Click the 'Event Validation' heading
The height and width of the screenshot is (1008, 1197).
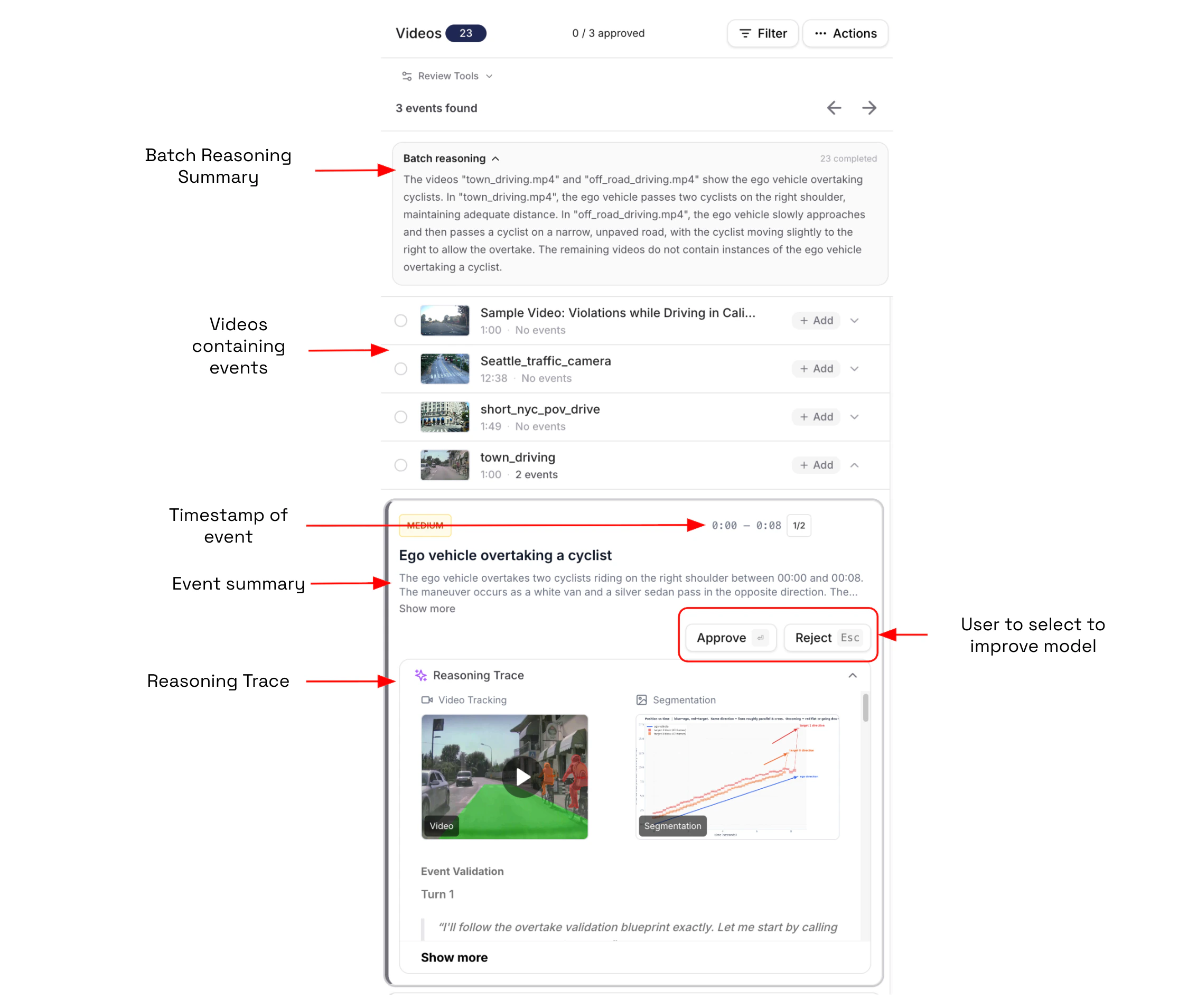pyautogui.click(x=462, y=871)
